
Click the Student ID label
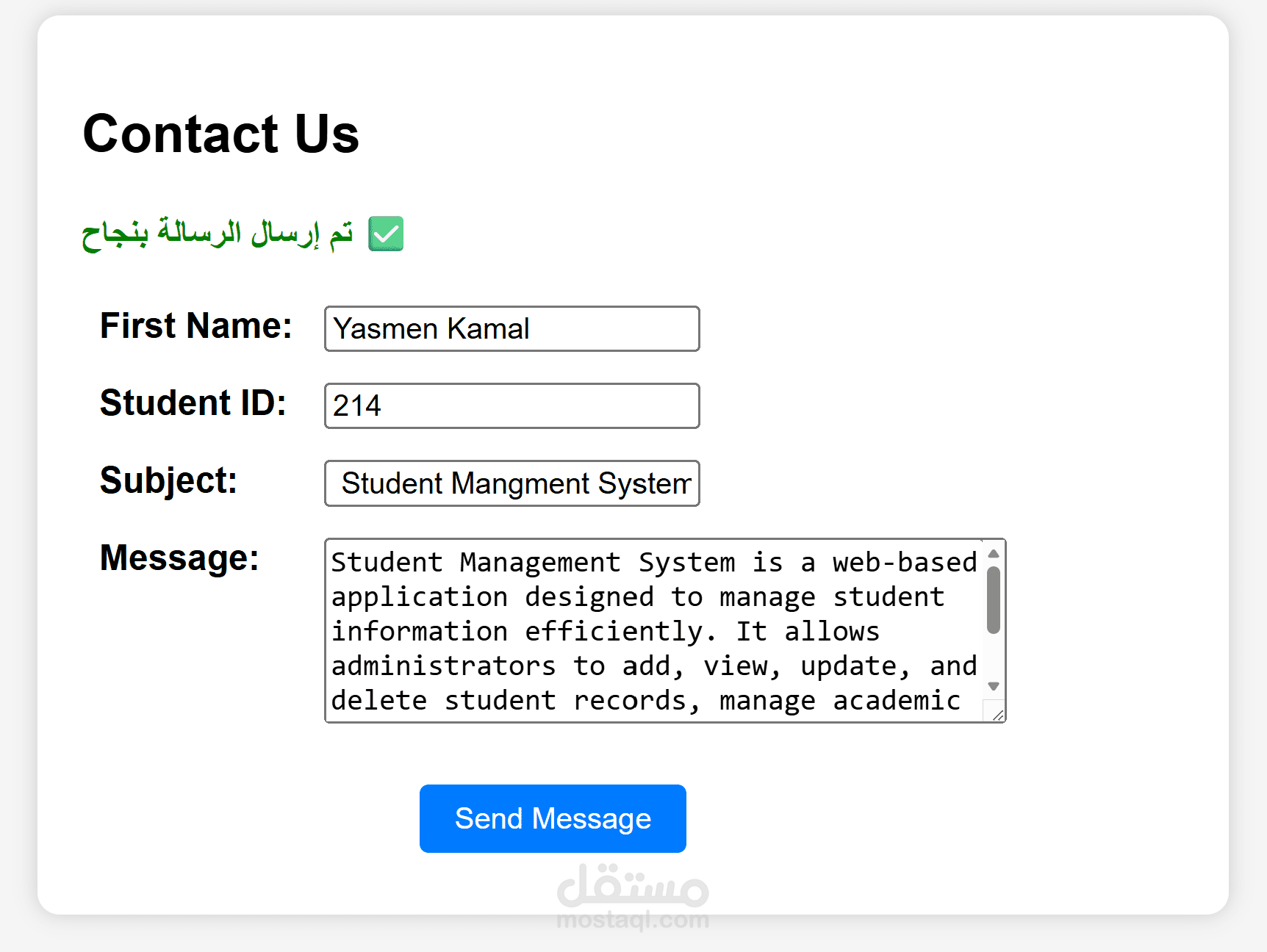[193, 403]
